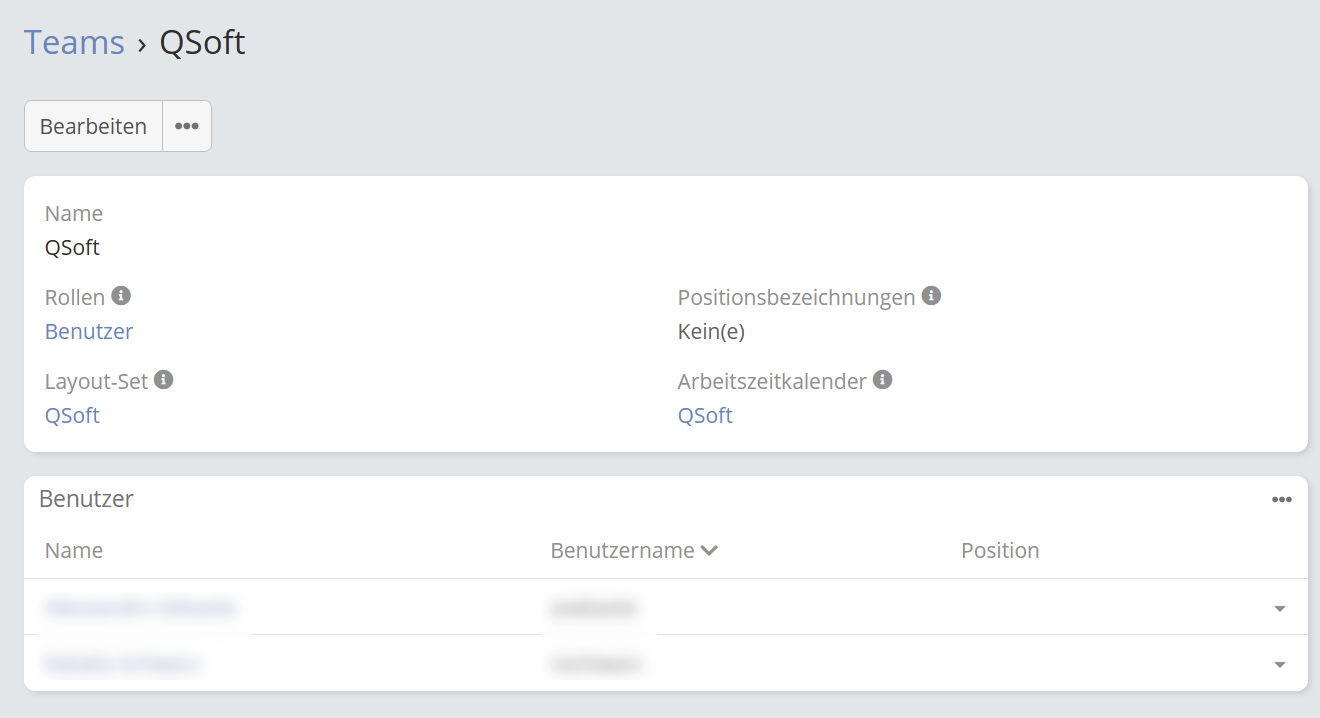Click the Layout-Set info icon
Screen dimensions: 1320x718
coord(164,380)
